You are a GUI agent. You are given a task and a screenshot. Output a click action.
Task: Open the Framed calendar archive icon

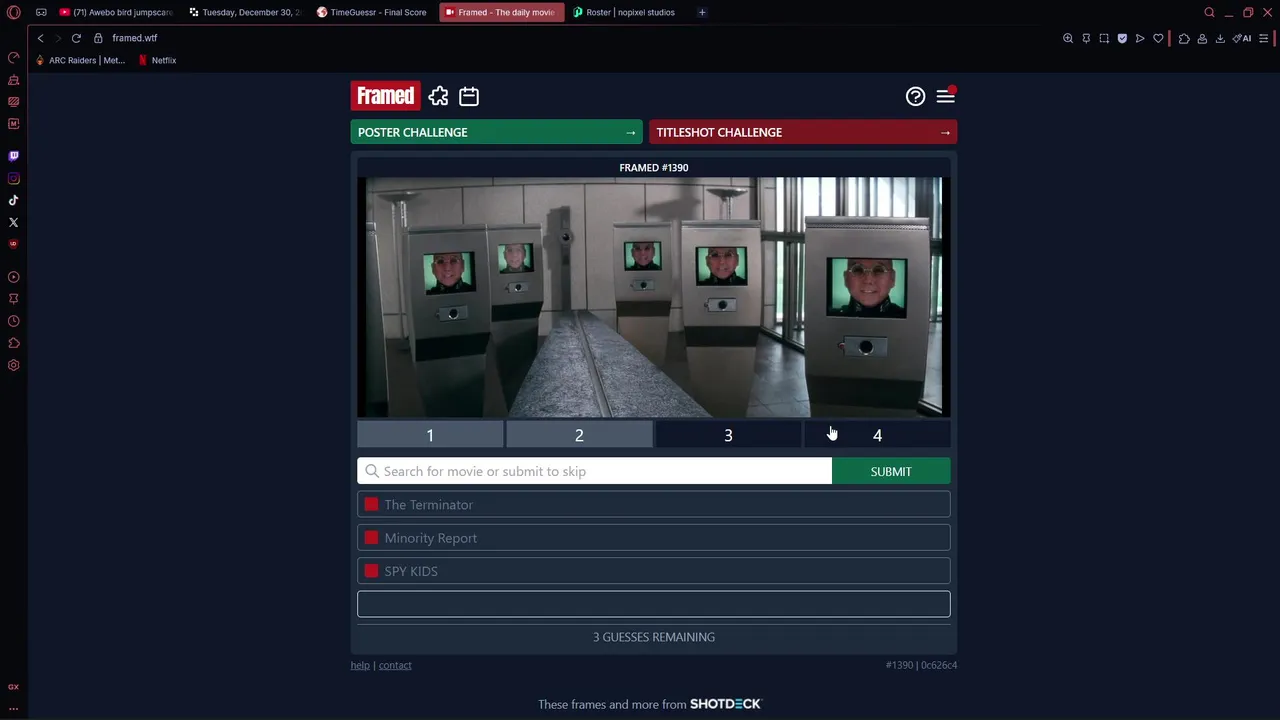469,96
